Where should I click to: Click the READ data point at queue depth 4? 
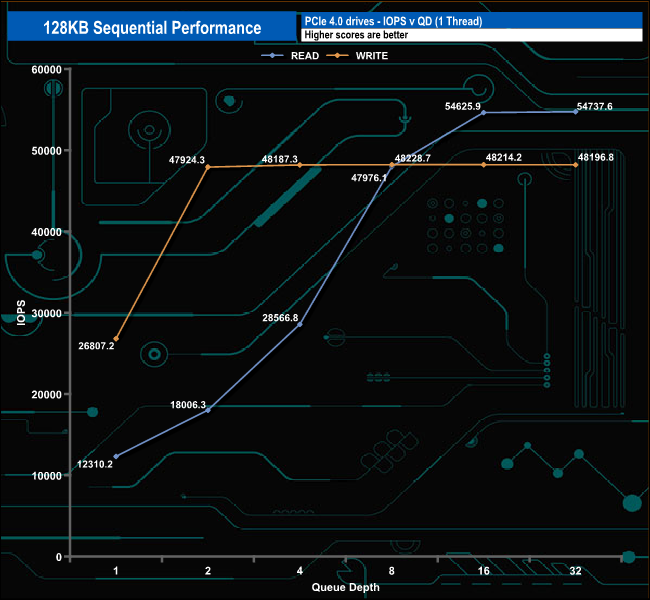click(300, 324)
